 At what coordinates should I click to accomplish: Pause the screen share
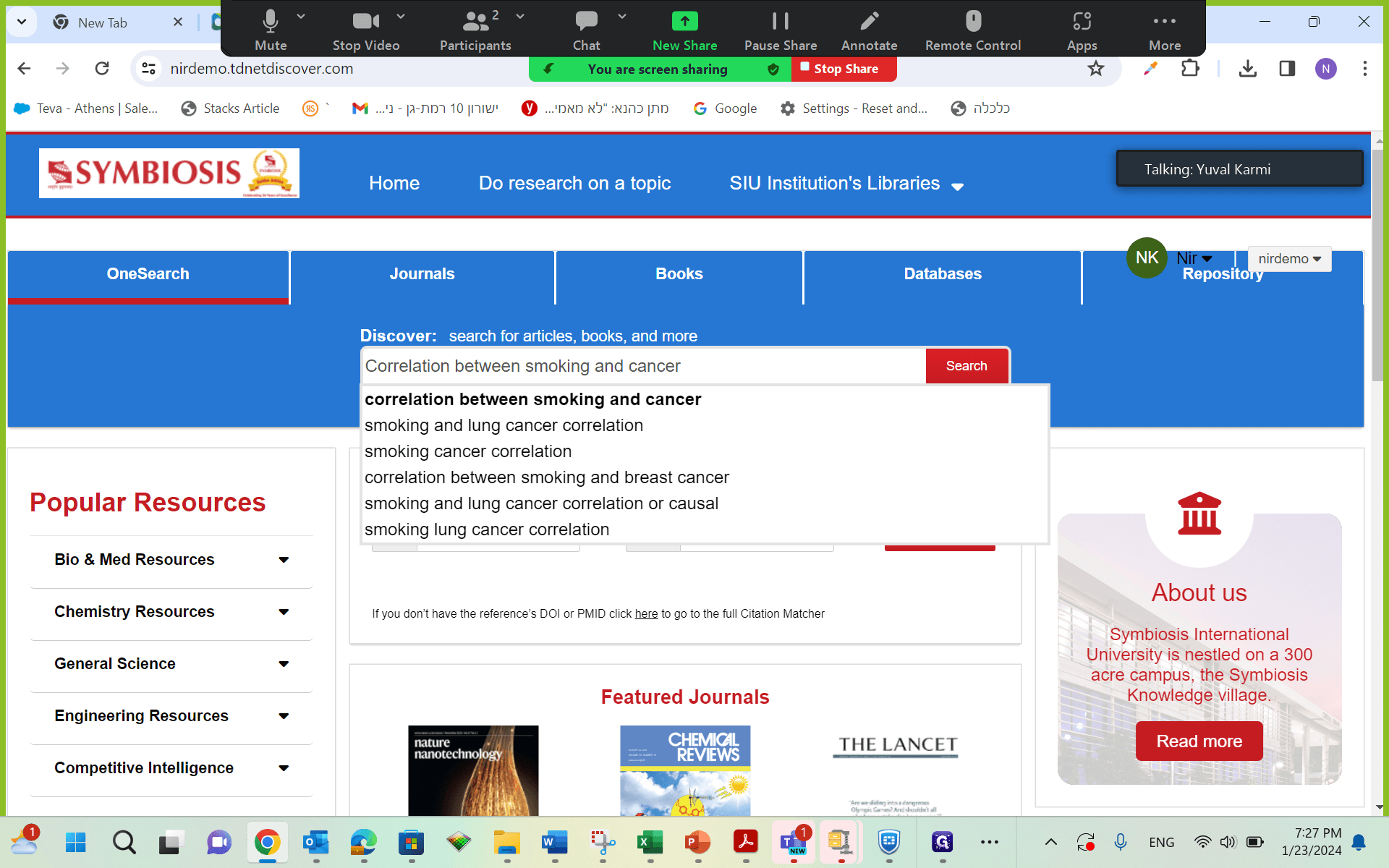(781, 29)
